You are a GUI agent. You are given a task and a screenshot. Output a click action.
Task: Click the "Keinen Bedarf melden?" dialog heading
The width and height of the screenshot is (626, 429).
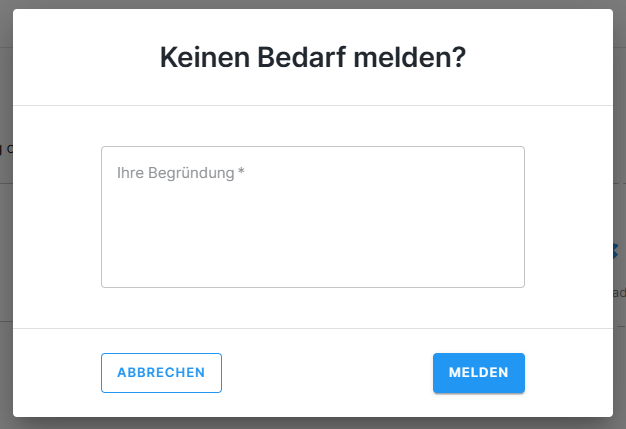pyautogui.click(x=313, y=58)
